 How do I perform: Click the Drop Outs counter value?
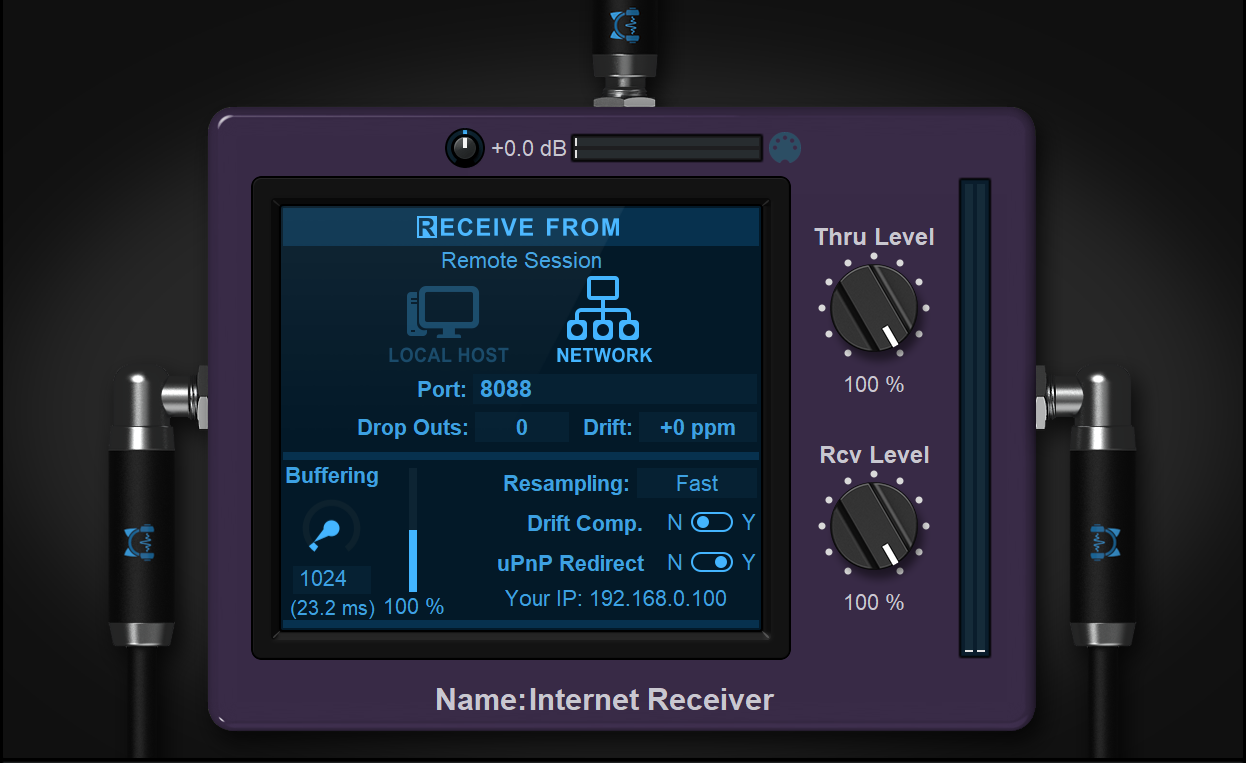tap(521, 428)
